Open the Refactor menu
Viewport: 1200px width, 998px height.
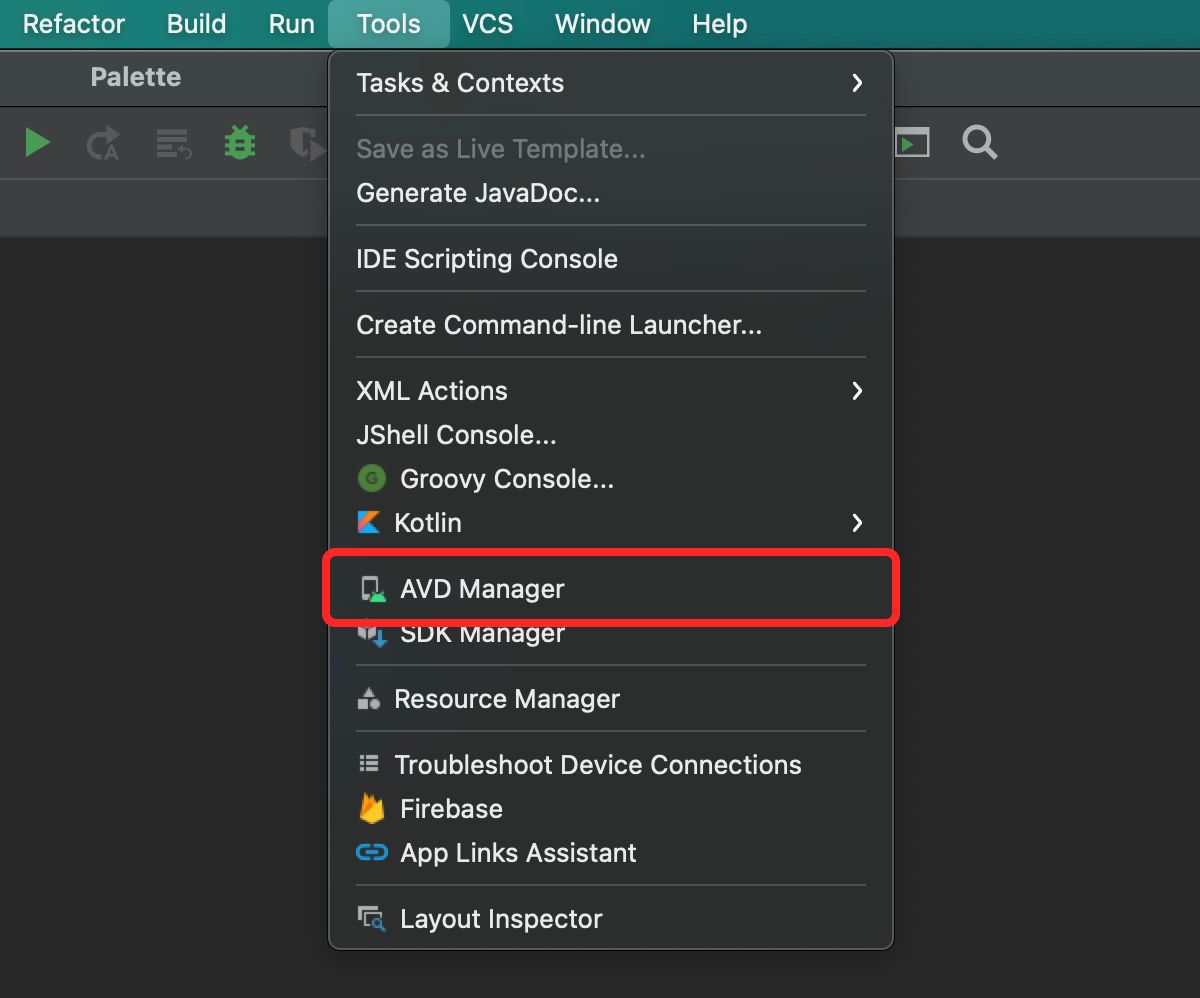click(74, 24)
